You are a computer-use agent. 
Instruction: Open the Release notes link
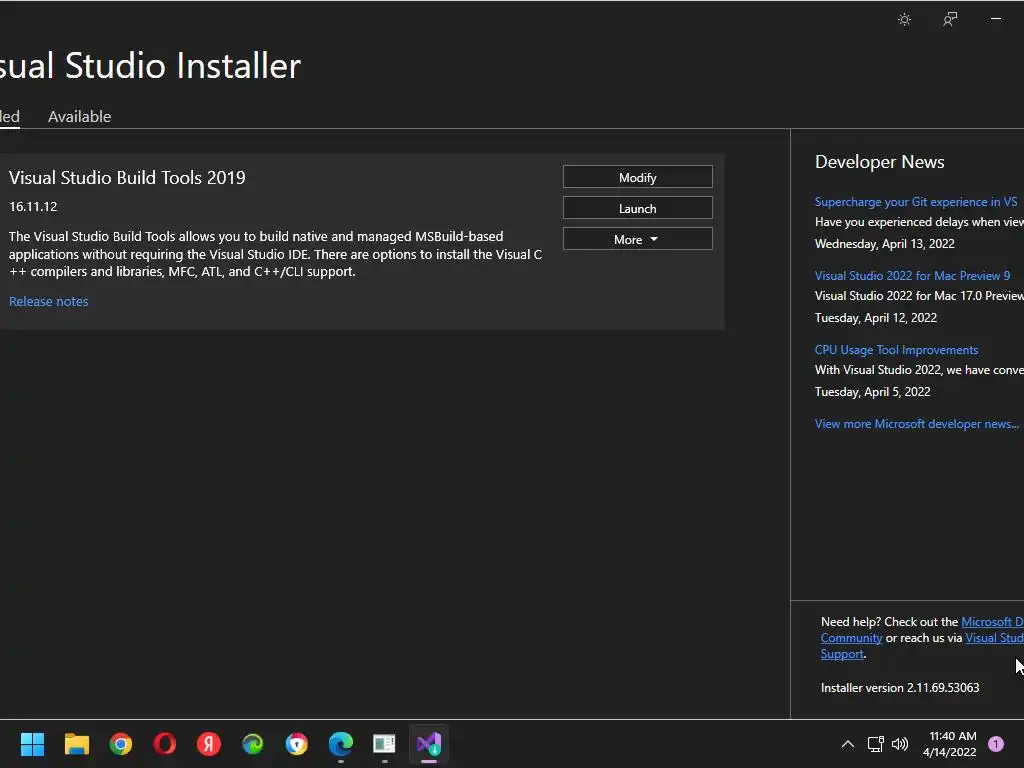(x=48, y=301)
